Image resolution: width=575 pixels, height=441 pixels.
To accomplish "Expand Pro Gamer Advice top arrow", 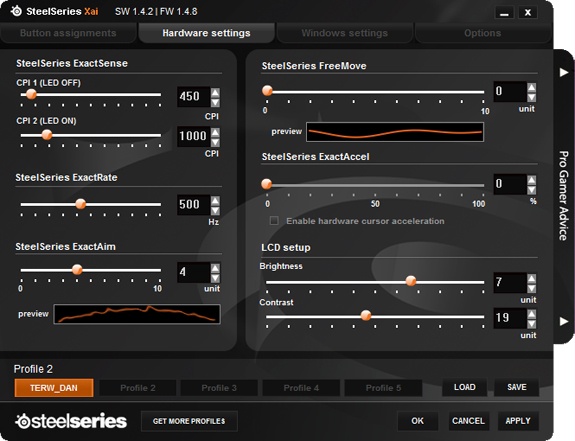I will point(564,72).
